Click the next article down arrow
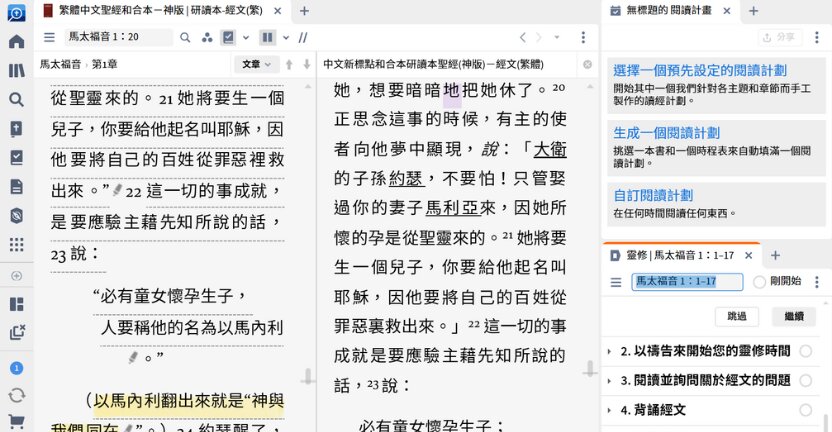 307,64
